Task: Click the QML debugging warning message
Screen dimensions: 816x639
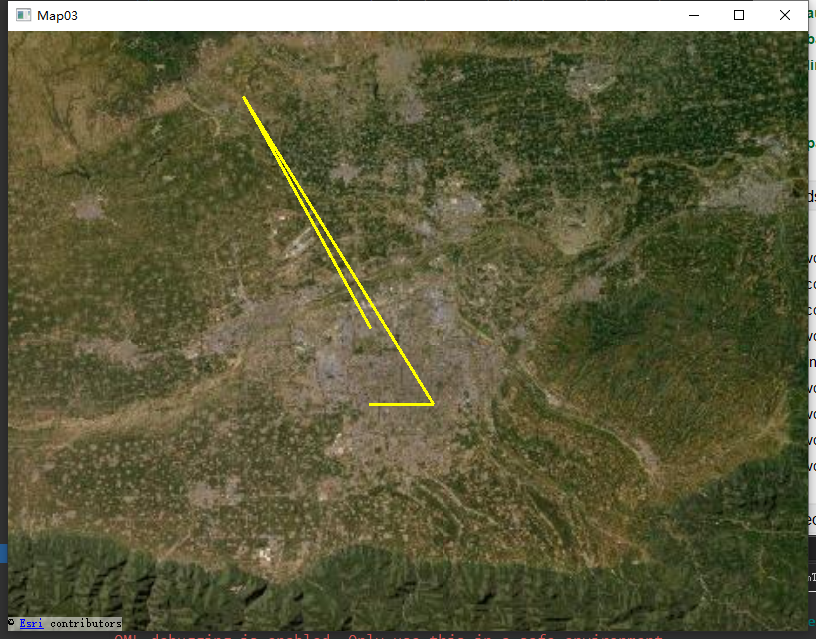Action: point(390,635)
